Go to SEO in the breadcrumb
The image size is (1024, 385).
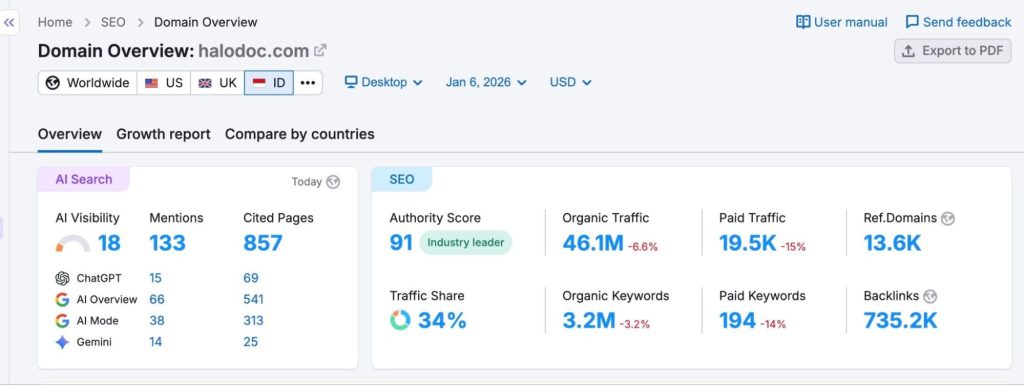(113, 22)
